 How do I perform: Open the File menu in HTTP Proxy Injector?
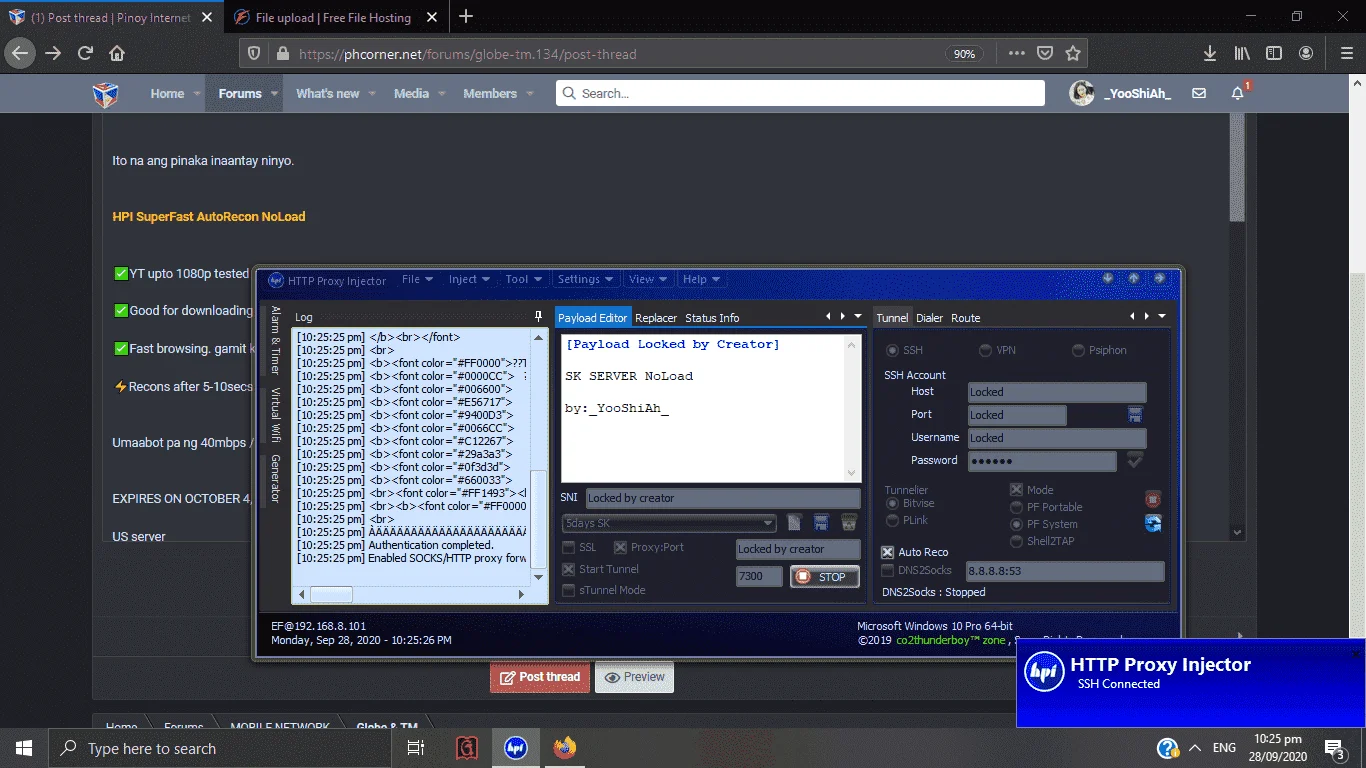pos(417,280)
